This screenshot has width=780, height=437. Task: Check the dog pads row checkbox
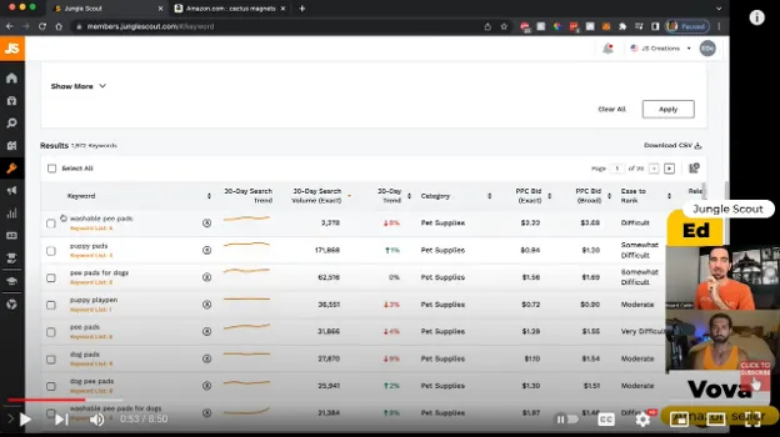[x=51, y=359]
